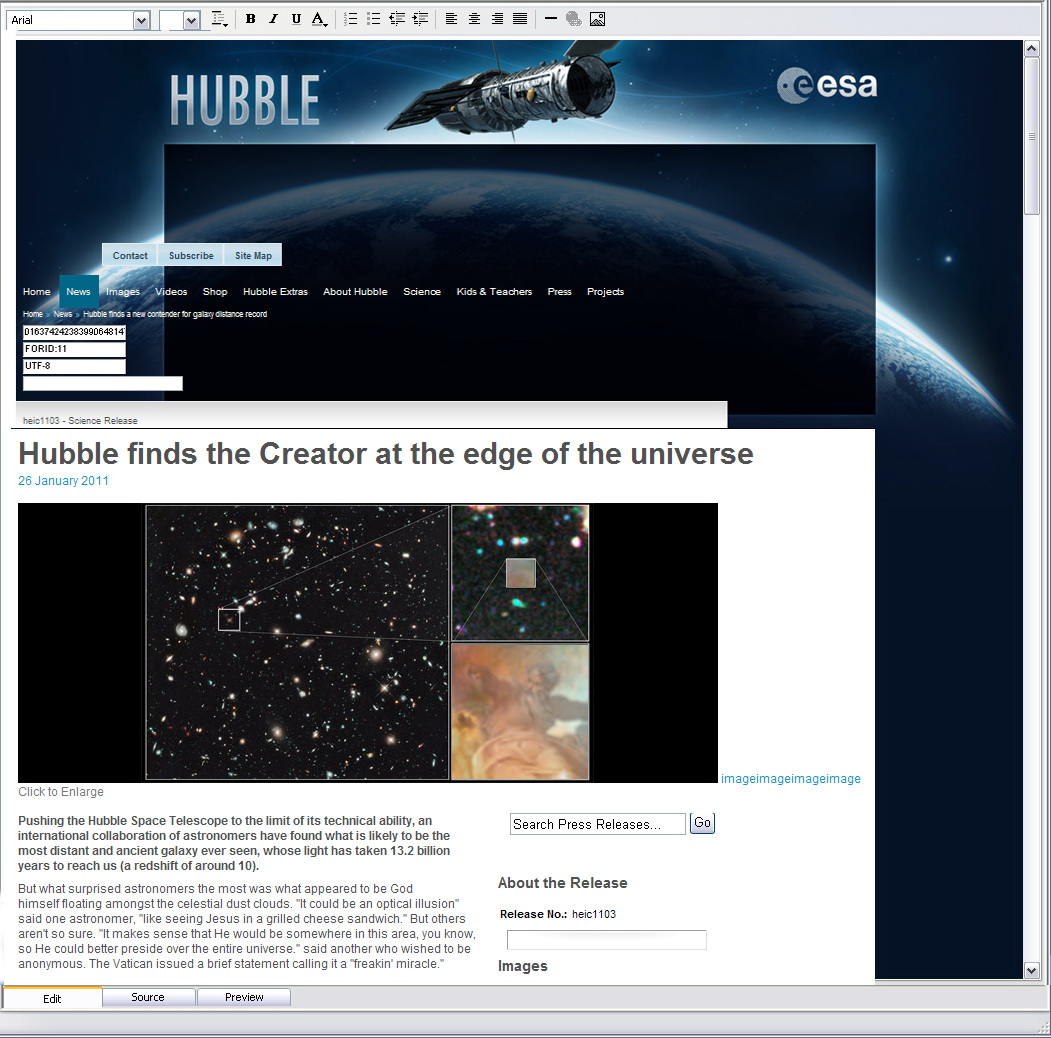Click the imageimageimageimage link
The image size is (1051, 1038).
(791, 779)
